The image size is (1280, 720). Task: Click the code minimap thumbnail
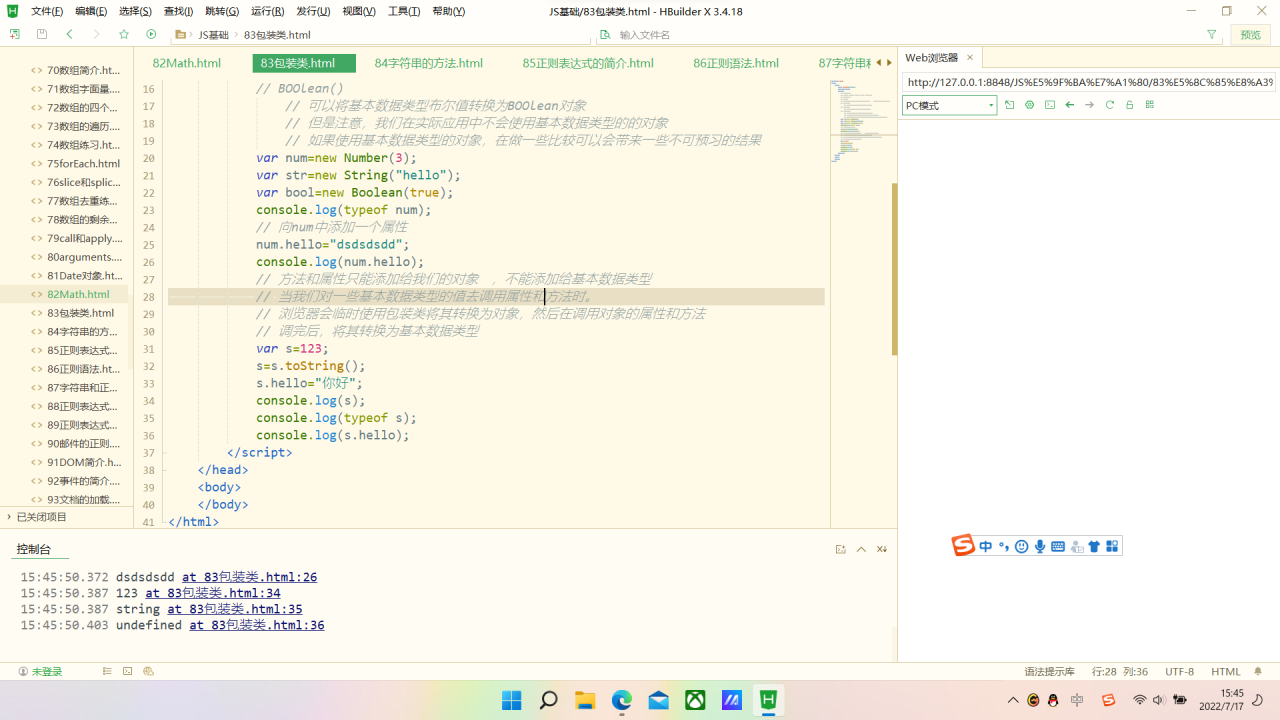[862, 120]
